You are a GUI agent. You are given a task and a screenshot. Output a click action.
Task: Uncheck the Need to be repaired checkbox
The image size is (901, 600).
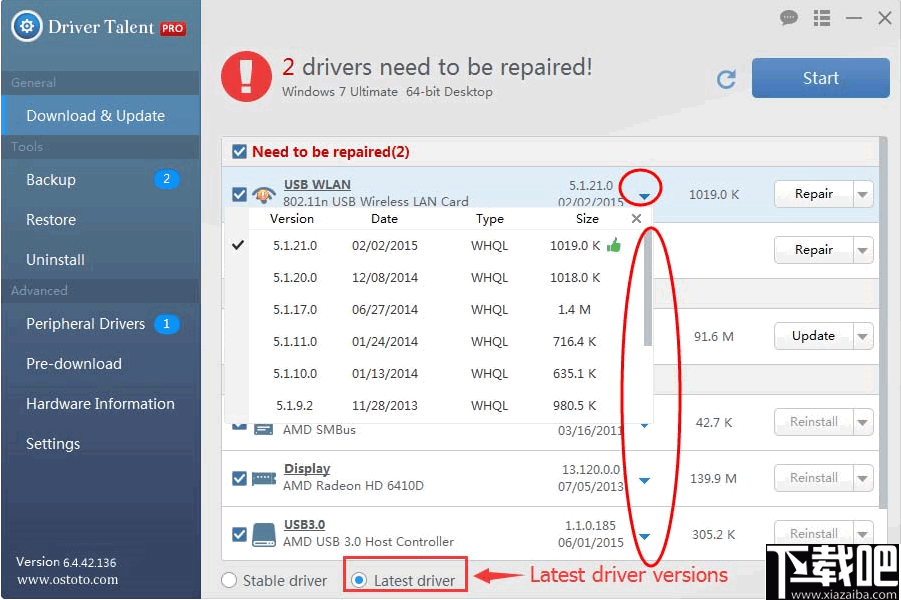[237, 151]
